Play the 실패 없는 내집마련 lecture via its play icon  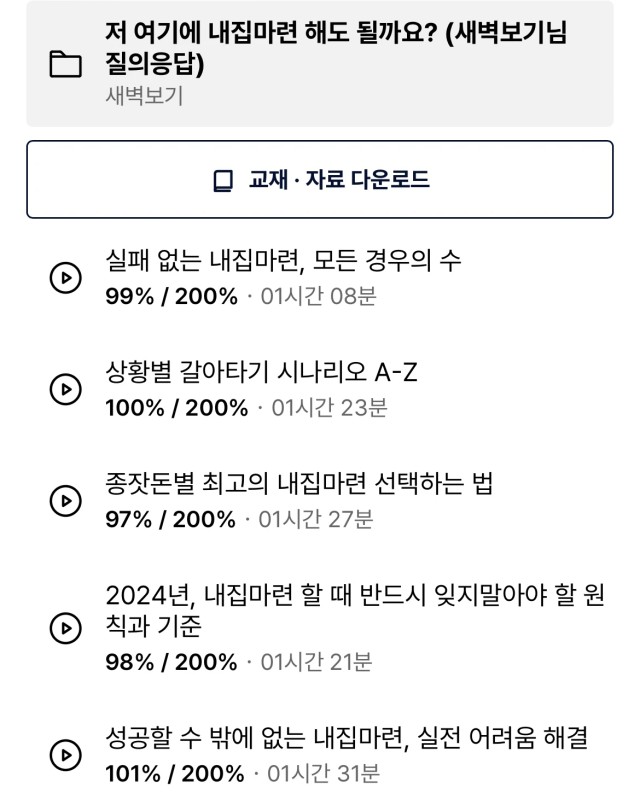coord(65,278)
